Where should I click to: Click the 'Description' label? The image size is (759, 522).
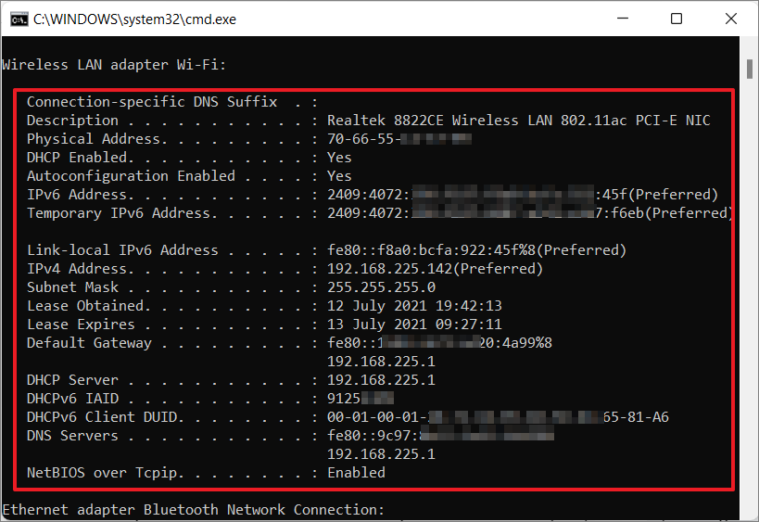tap(73, 121)
